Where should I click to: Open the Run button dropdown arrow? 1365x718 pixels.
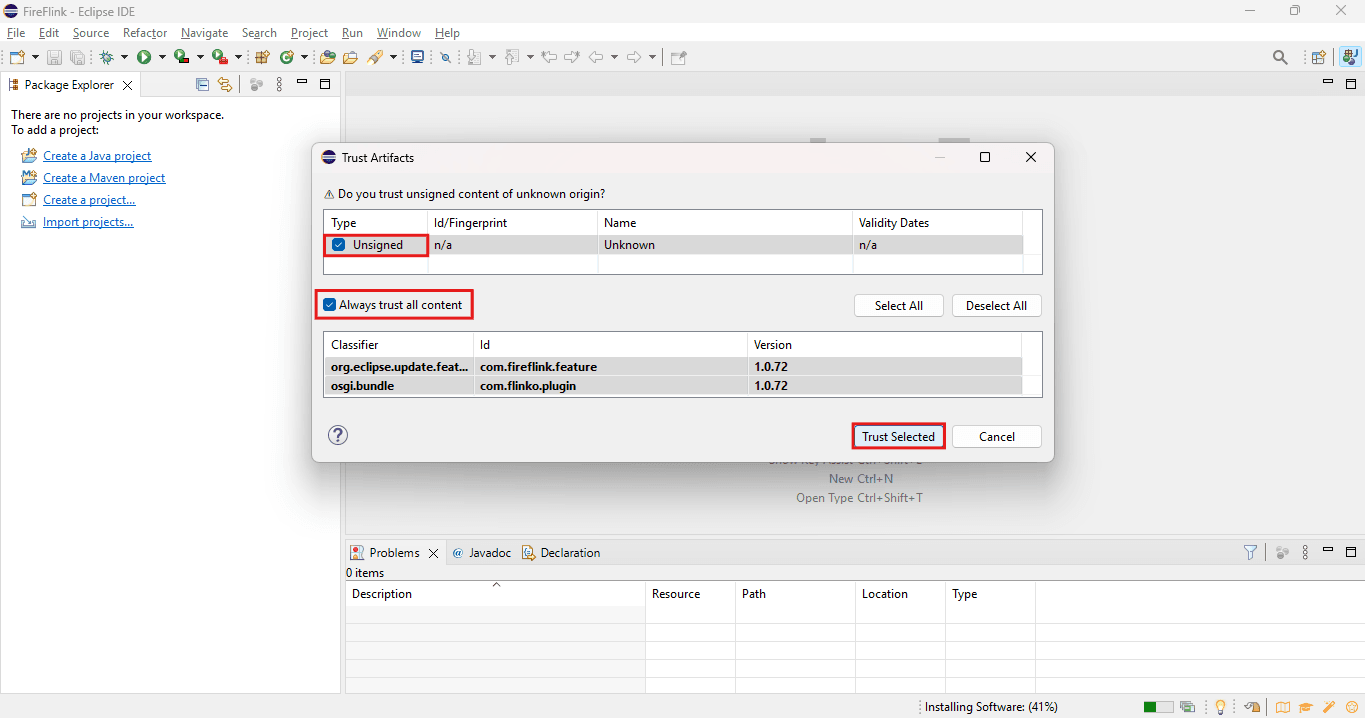pyautogui.click(x=161, y=57)
